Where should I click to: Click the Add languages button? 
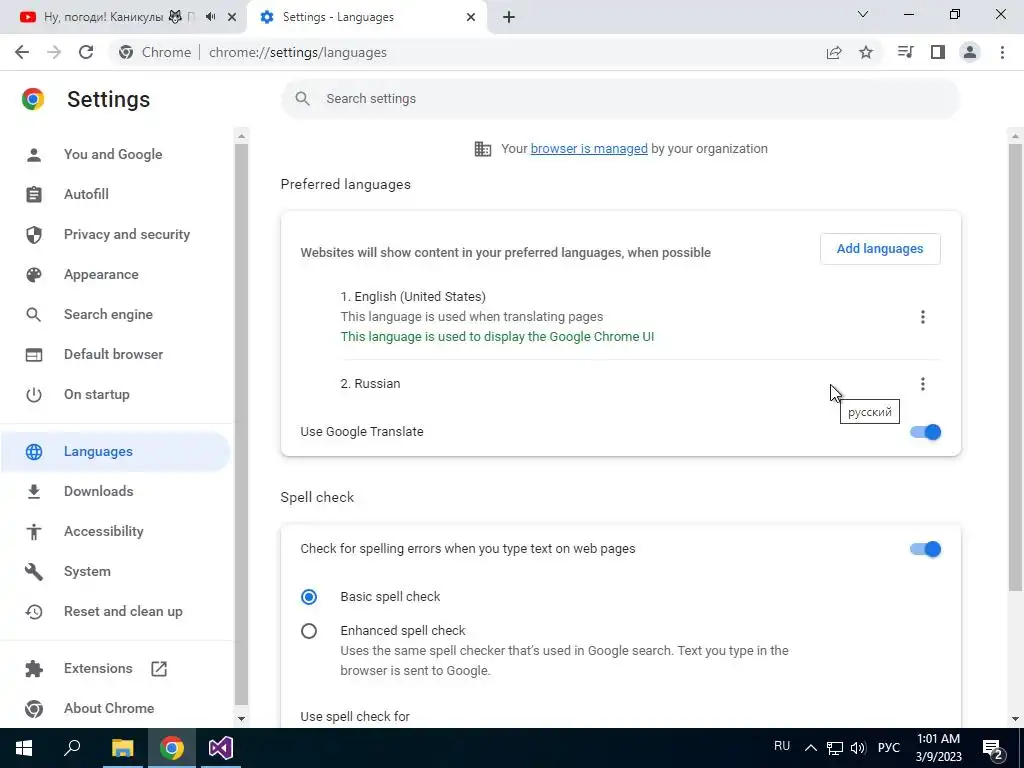click(x=880, y=249)
